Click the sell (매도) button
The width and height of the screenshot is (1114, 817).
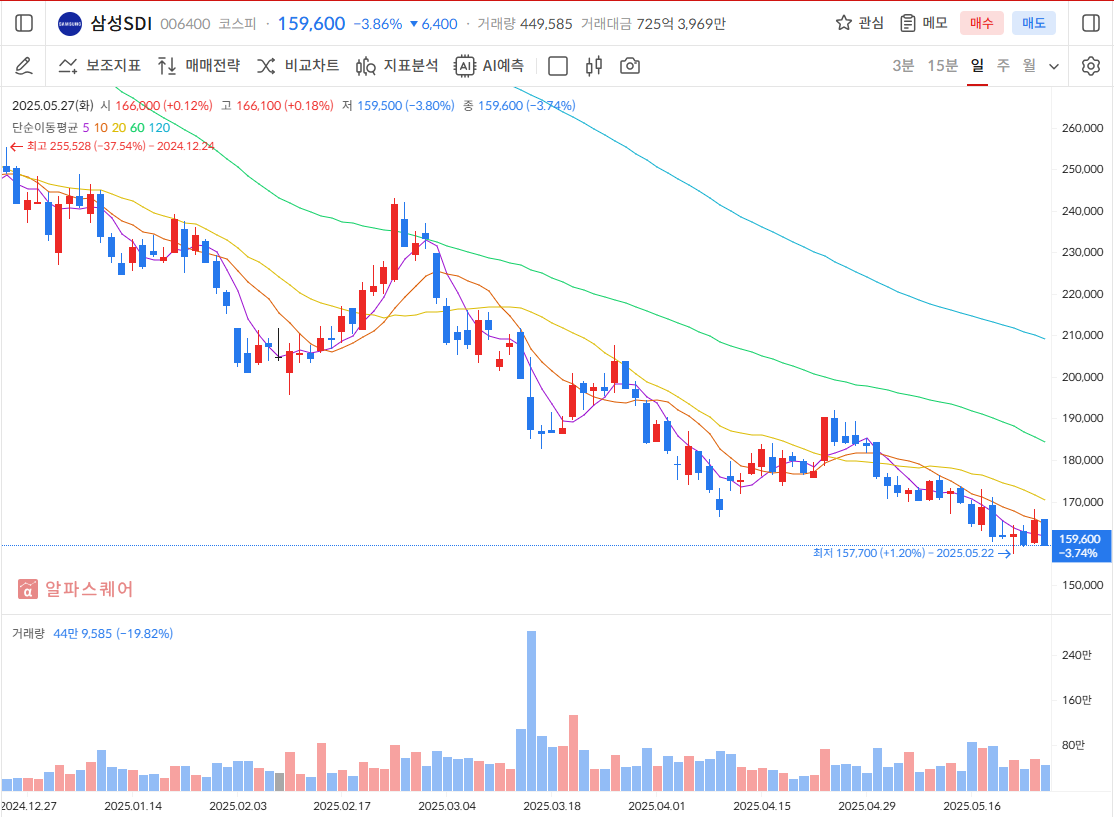coord(1034,23)
